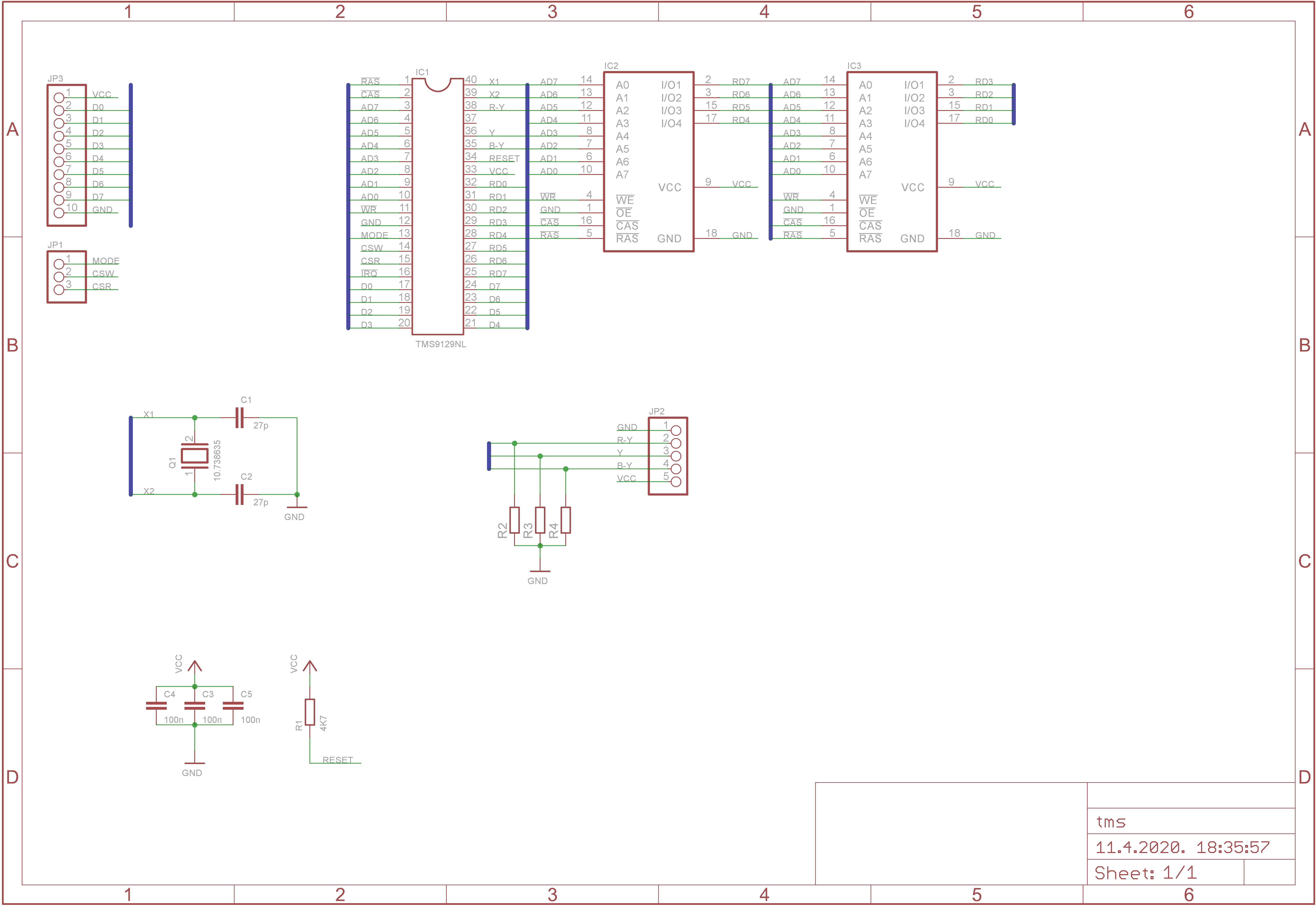Click the 100n value below C5
Image resolution: width=1316 pixels, height=907 pixels.
(251, 720)
